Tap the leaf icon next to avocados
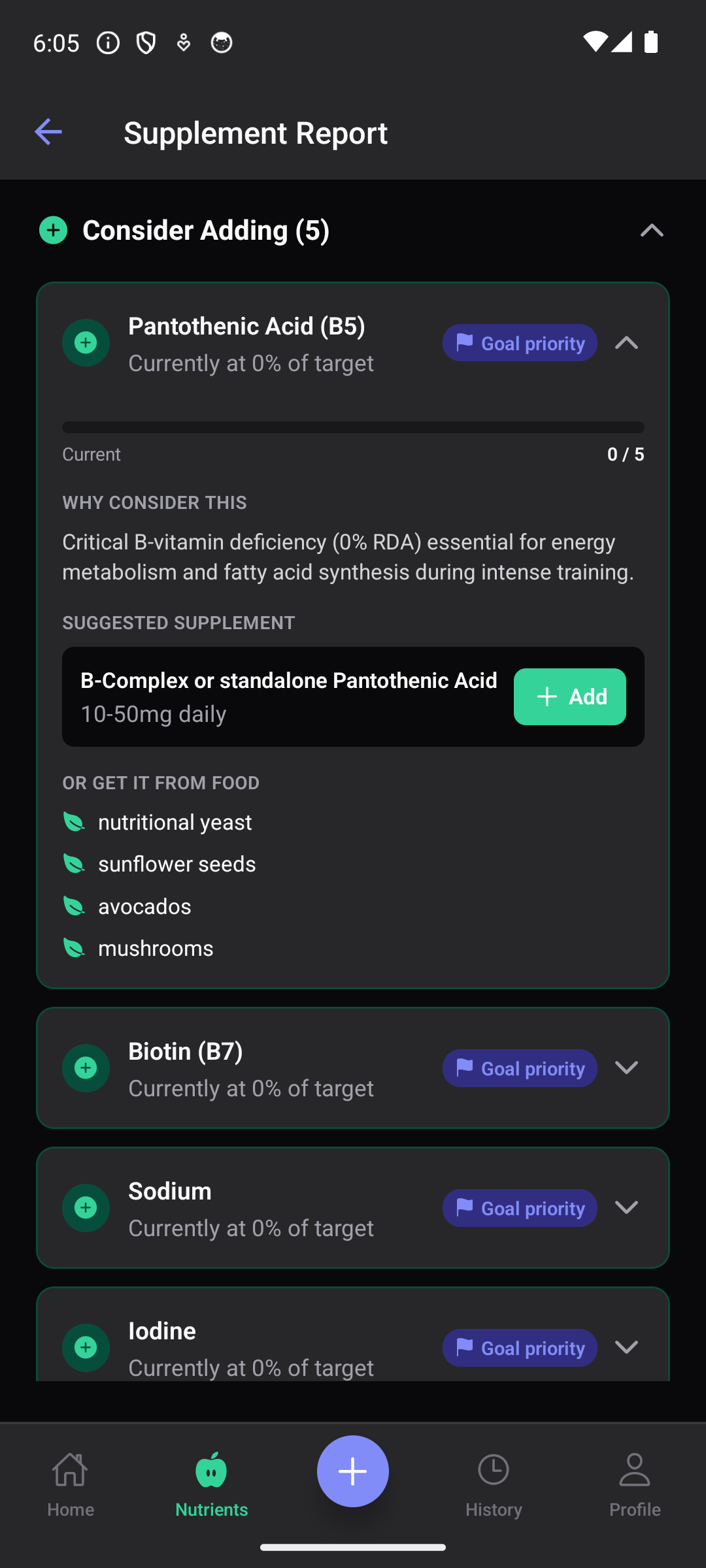The image size is (706, 1568). click(75, 906)
